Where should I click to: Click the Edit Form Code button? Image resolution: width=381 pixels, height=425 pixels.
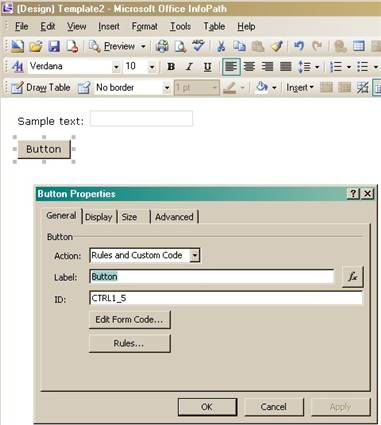(x=130, y=319)
